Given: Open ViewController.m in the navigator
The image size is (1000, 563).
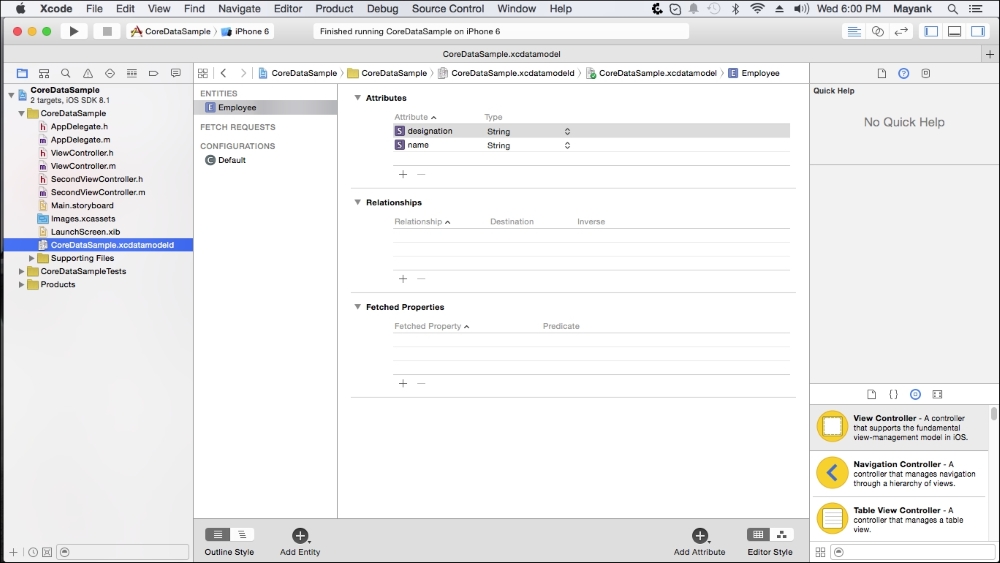Looking at the screenshot, I should tap(82, 166).
